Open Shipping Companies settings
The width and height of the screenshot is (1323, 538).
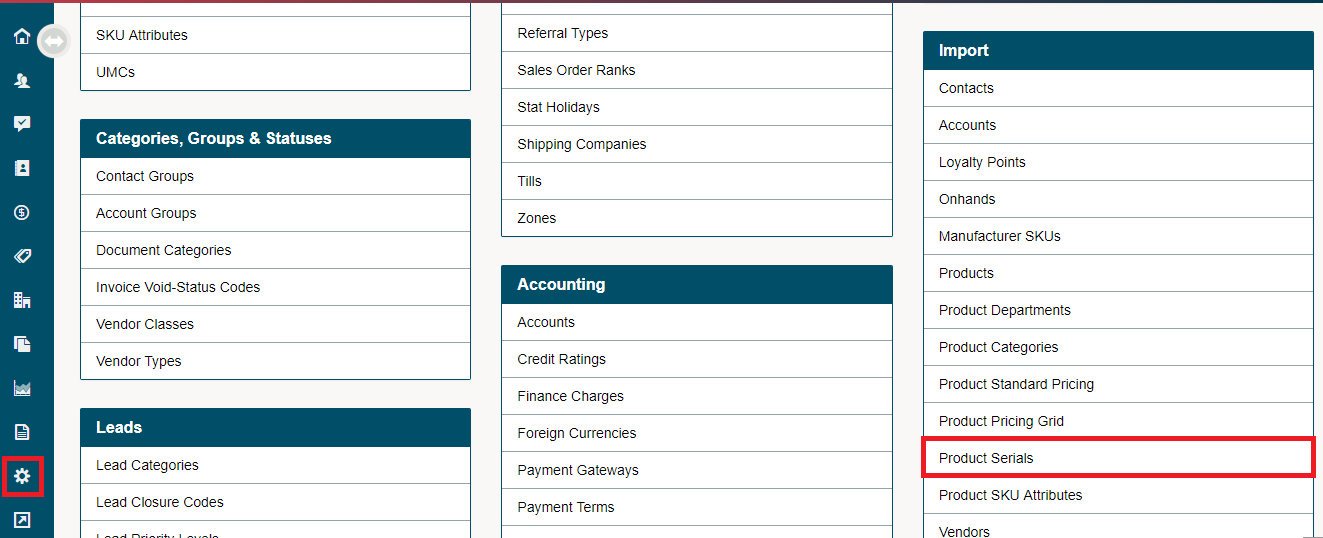(x=696, y=144)
